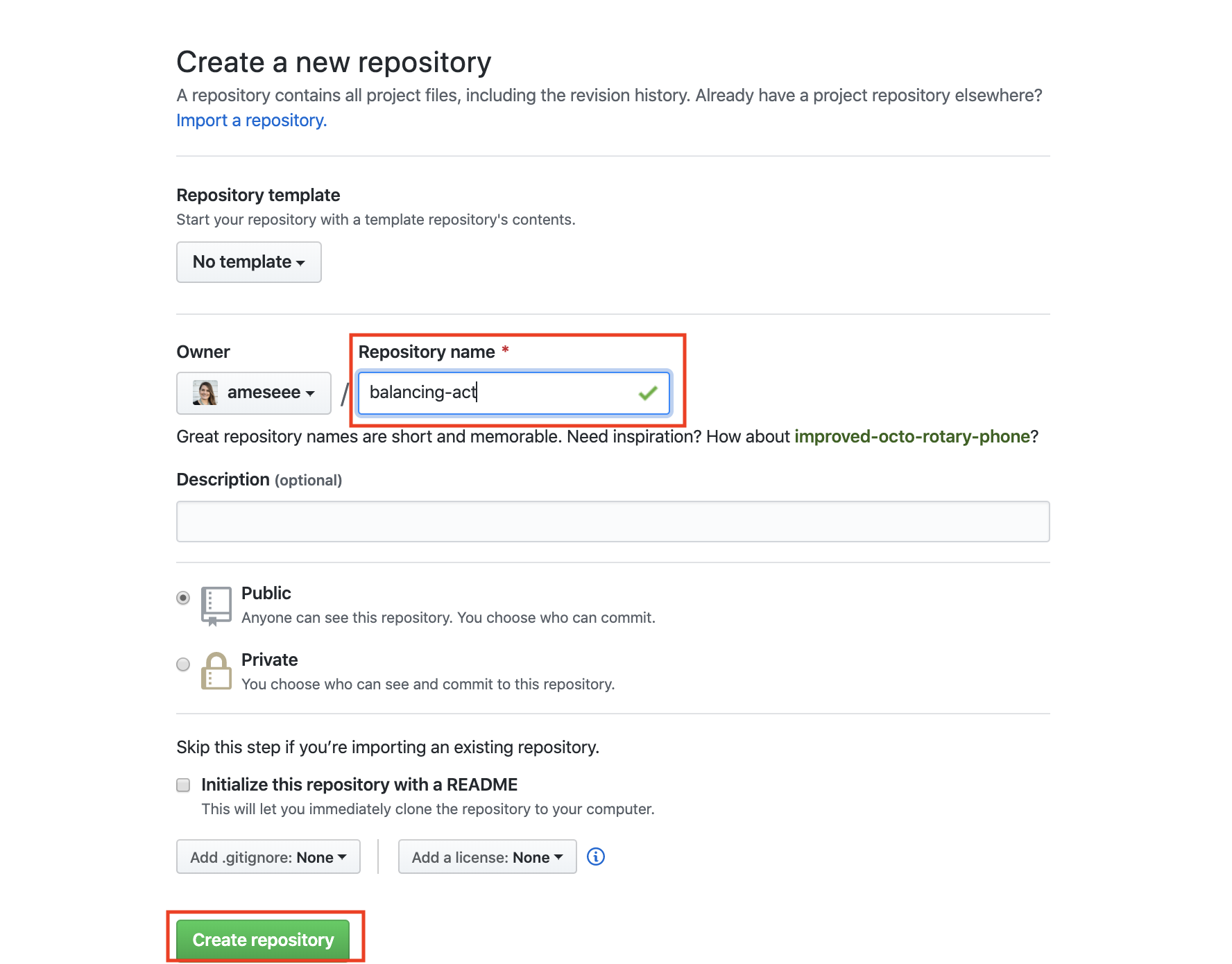
Task: Open the No template dropdown
Action: coord(248,262)
